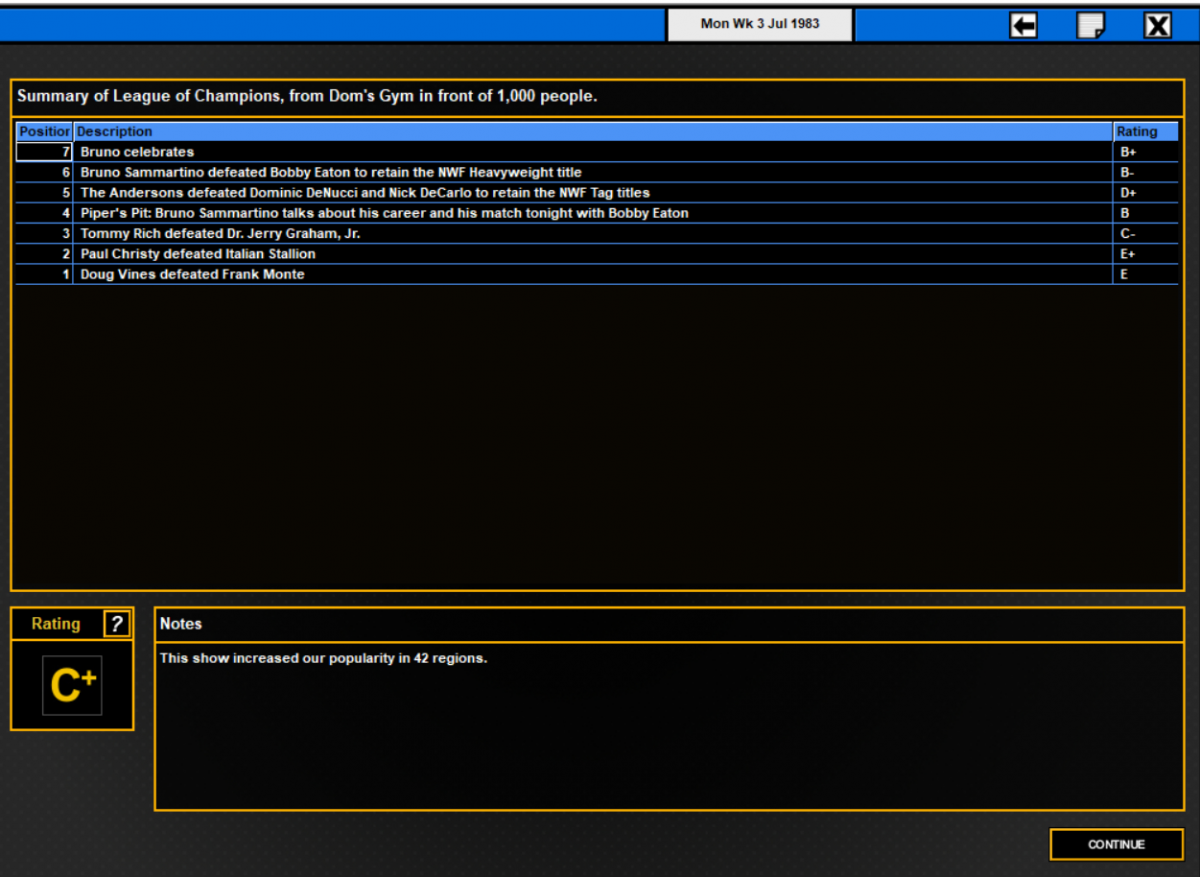Select The Andersons tag title match row
Viewport: 1200px width, 877px height.
click(x=597, y=193)
